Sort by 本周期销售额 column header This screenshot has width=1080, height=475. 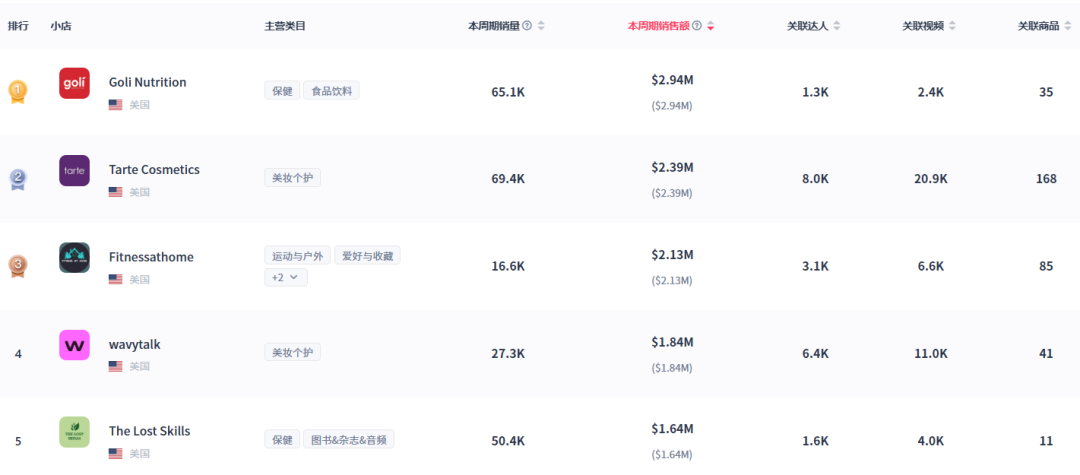[660, 26]
